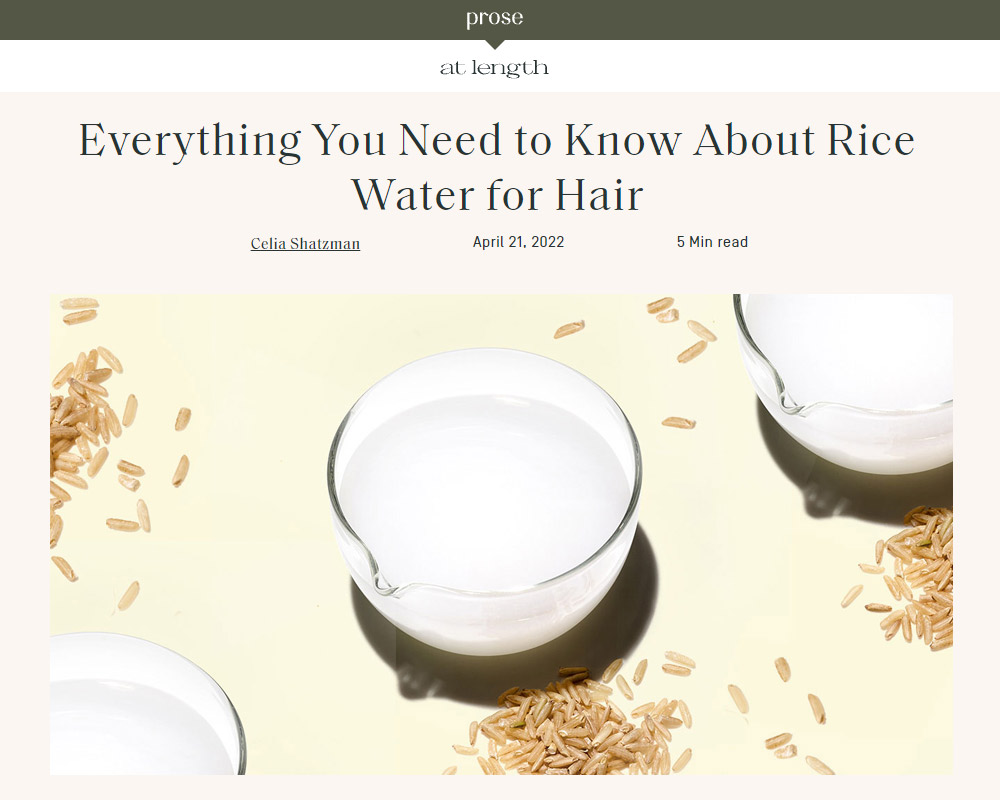Click the April 21, 2022 publish date
1000x800 pixels.
pos(518,242)
